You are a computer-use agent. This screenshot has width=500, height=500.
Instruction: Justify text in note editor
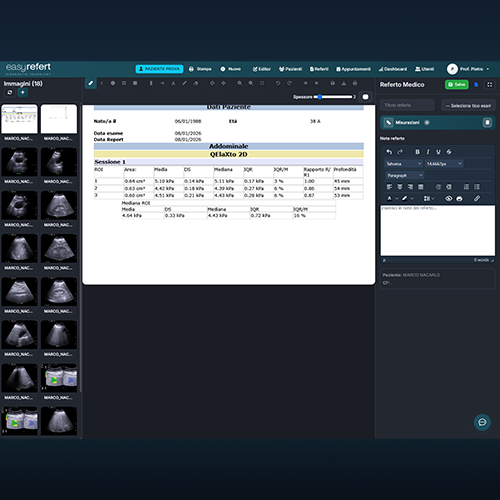pyautogui.click(x=421, y=187)
